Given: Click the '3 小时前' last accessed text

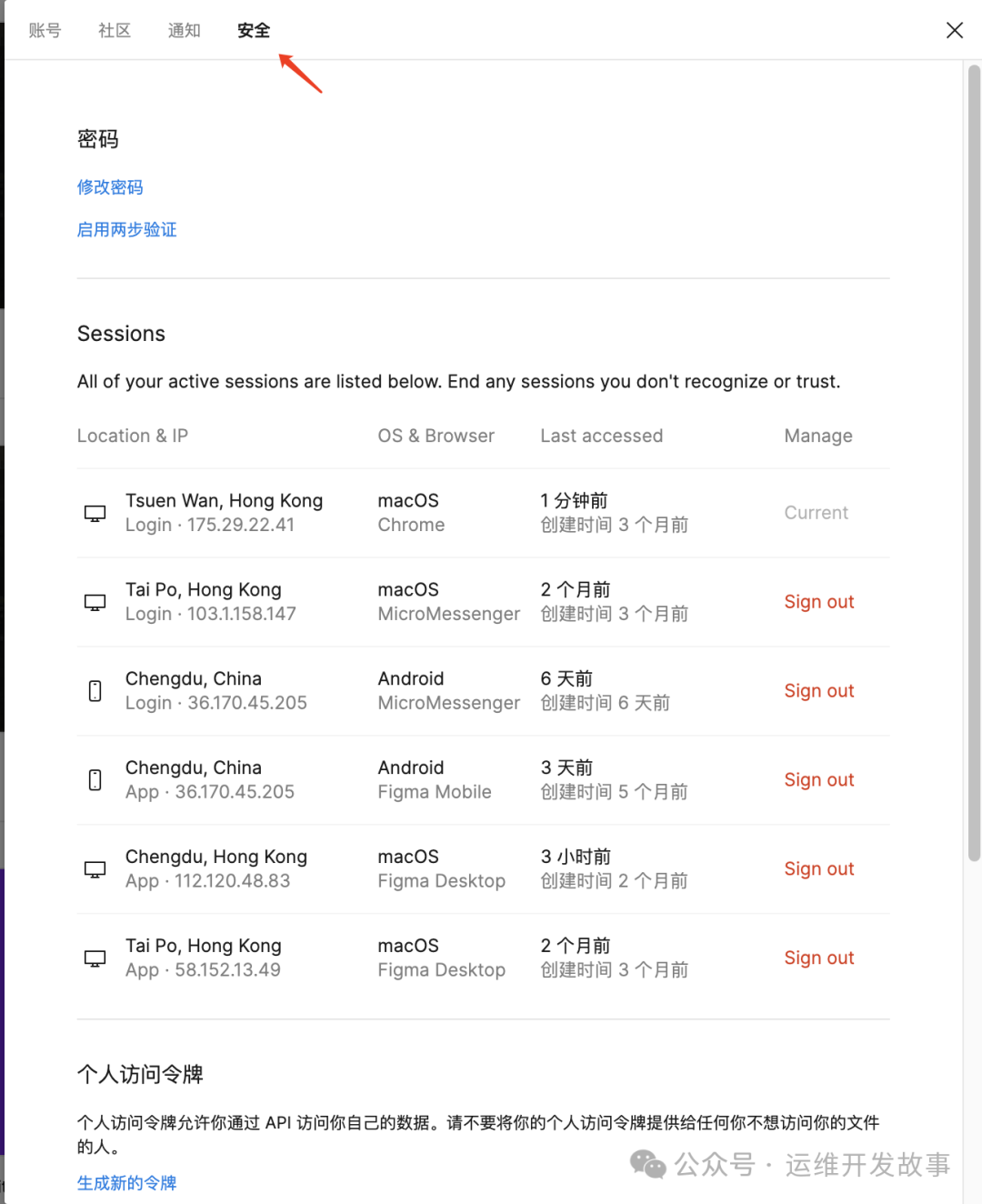Looking at the screenshot, I should point(576,857).
